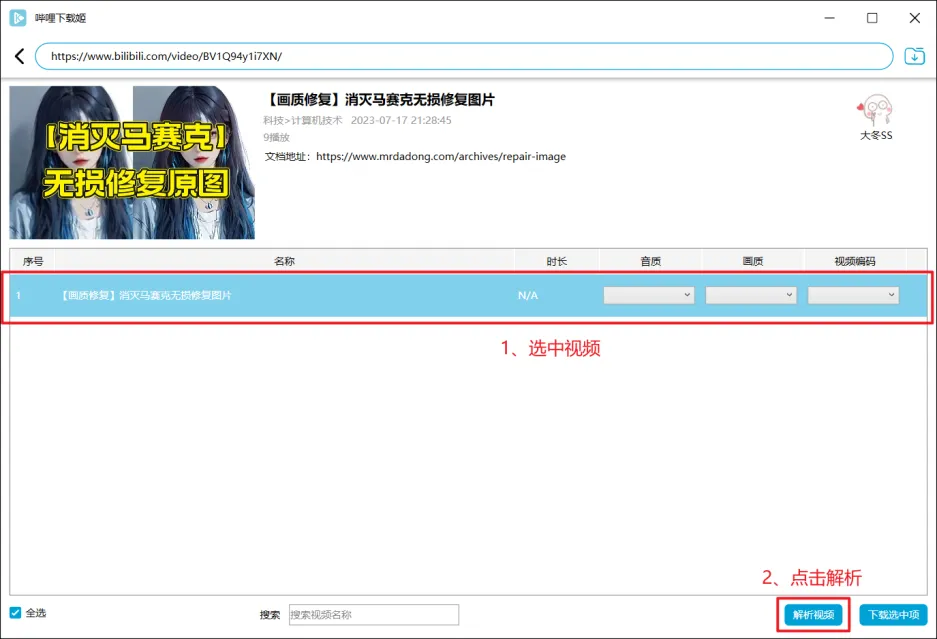Close the 哔哩下载姬 window

coord(915,18)
